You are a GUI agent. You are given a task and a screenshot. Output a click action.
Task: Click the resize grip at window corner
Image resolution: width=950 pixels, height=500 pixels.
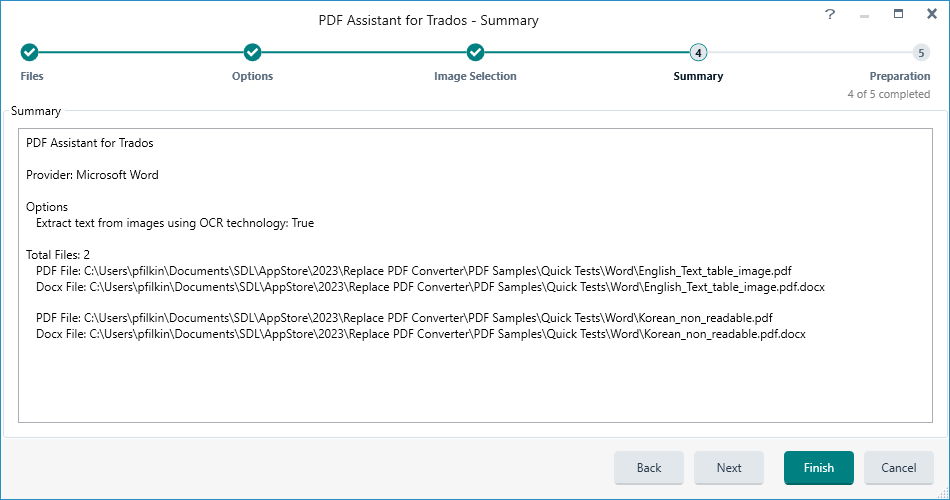tap(943, 493)
